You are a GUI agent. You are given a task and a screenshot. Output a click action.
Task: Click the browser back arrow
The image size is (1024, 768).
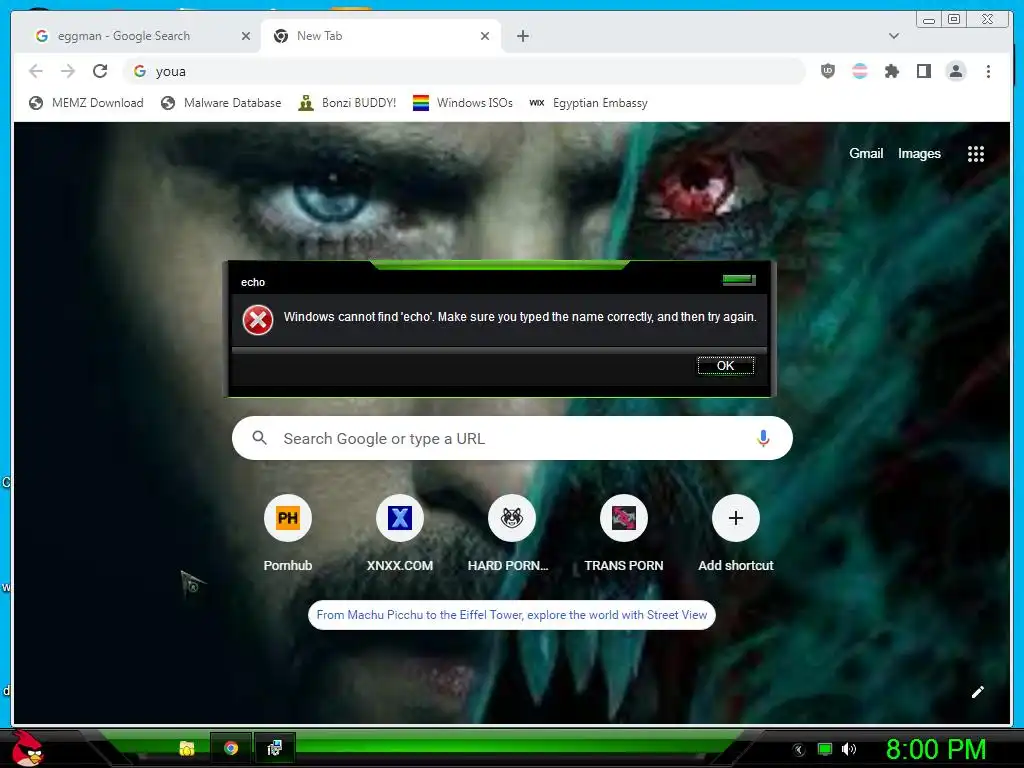pos(36,71)
